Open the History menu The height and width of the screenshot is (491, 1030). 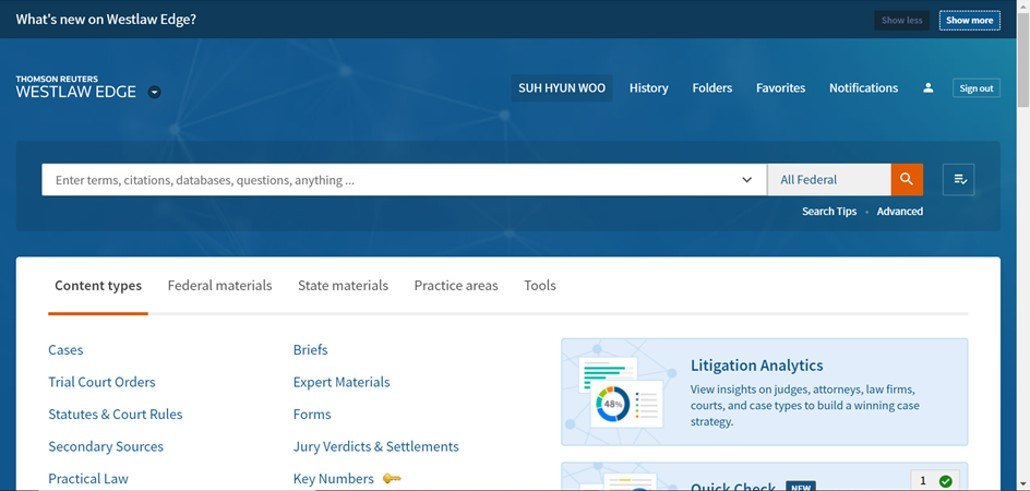[x=648, y=88]
